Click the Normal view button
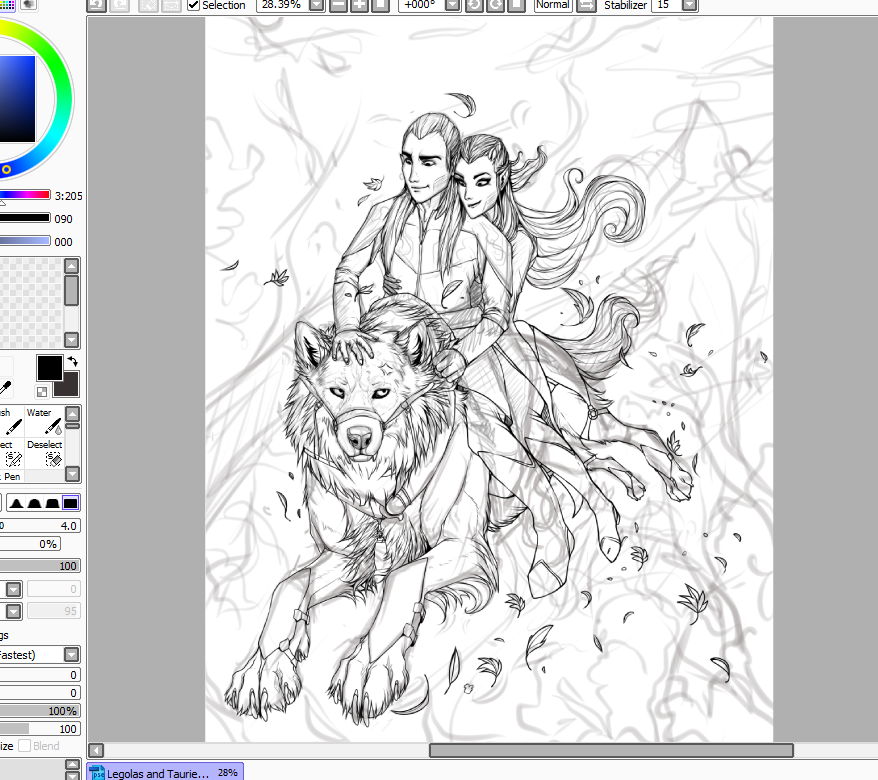Image resolution: width=878 pixels, height=780 pixels. click(553, 5)
